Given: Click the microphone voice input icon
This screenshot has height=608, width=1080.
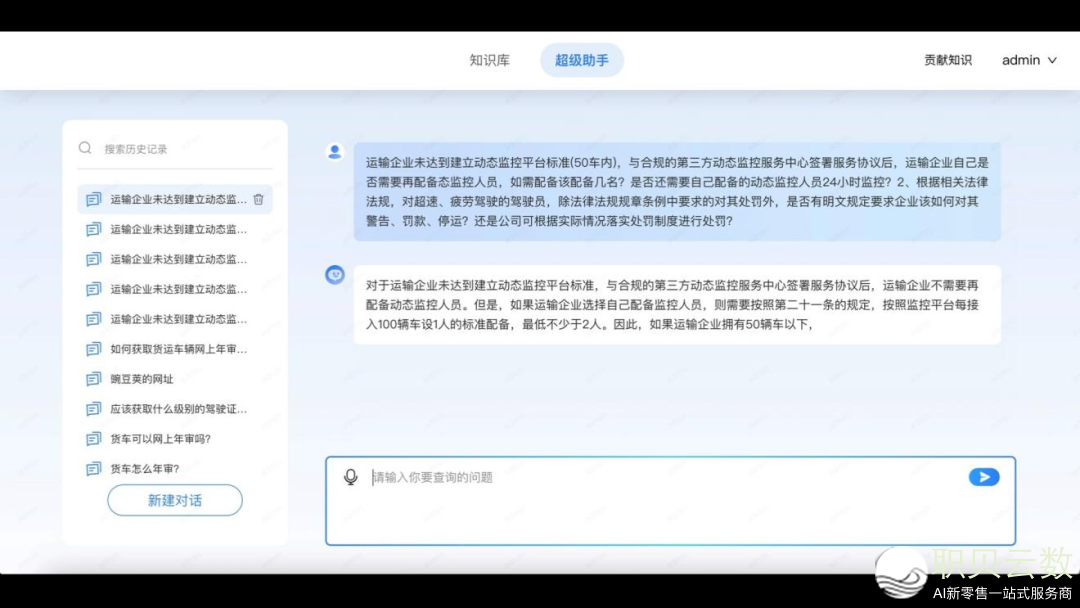Looking at the screenshot, I should pos(351,477).
